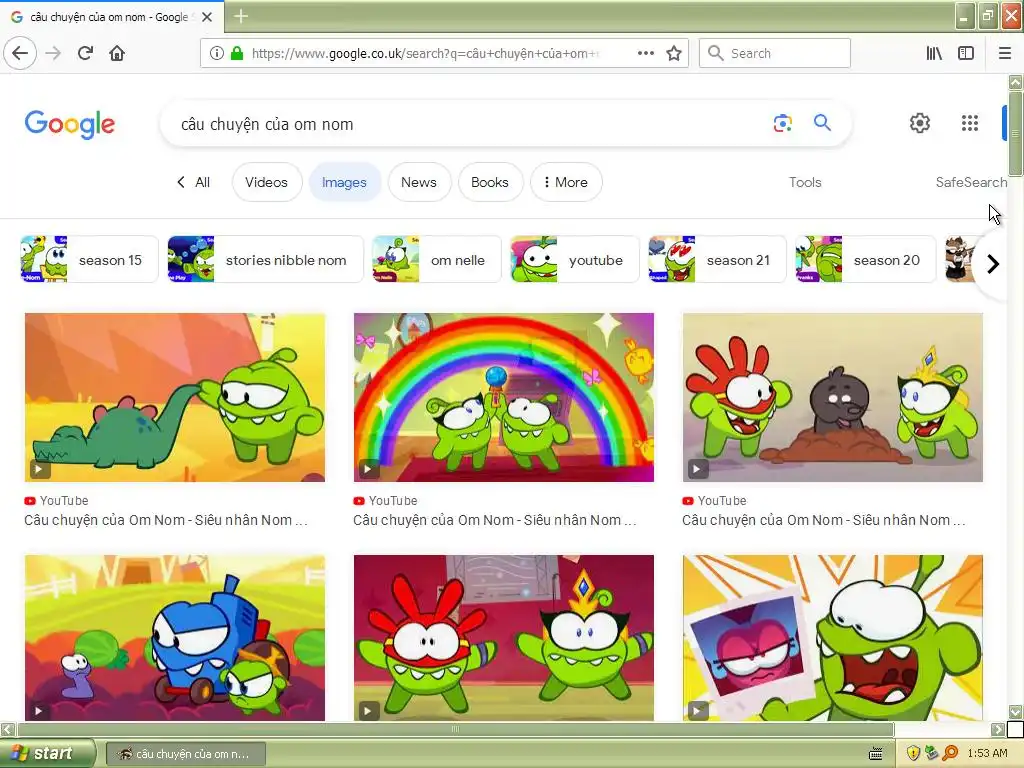Open the Windows start menu

[x=48, y=753]
